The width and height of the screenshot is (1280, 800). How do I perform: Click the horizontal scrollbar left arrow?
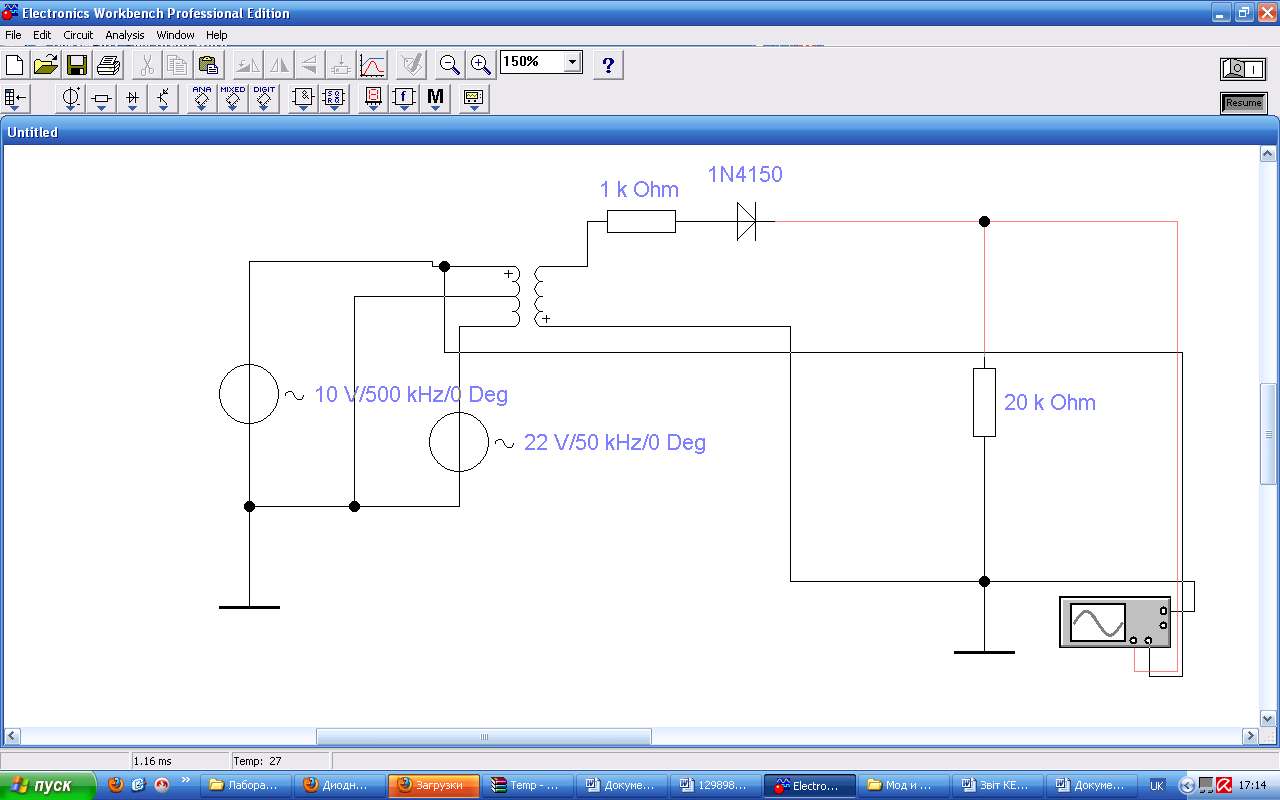[x=11, y=736]
